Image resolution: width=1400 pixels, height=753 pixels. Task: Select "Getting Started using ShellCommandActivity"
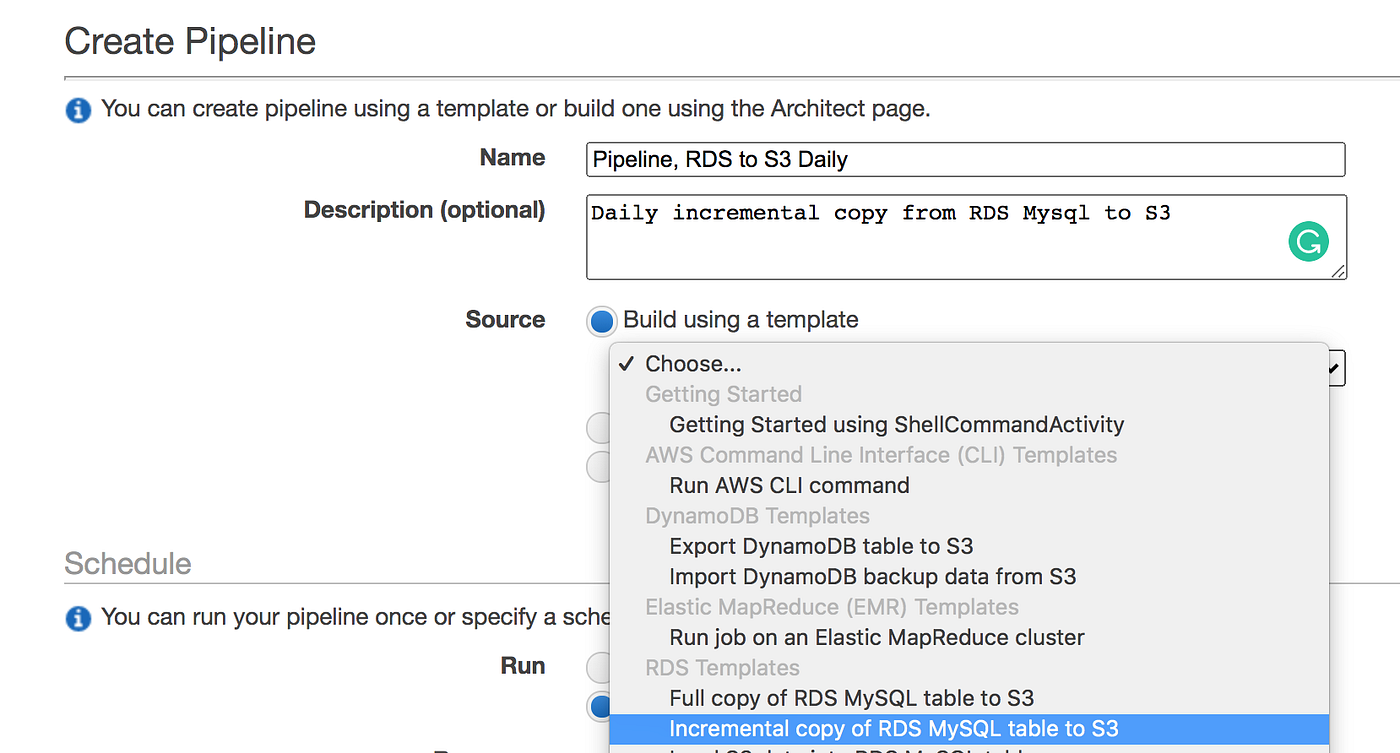pos(895,424)
